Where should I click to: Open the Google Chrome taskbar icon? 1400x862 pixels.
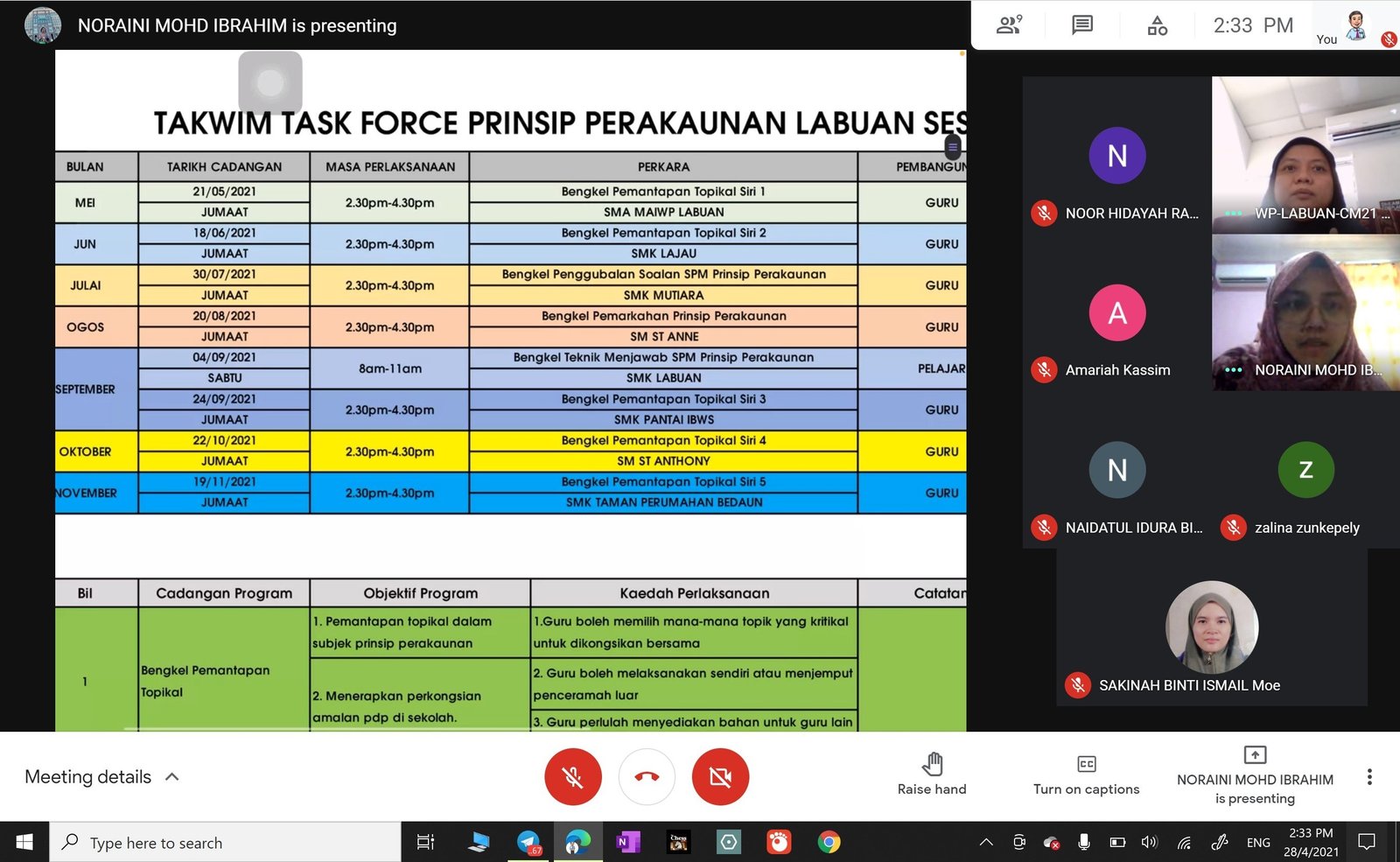(829, 842)
